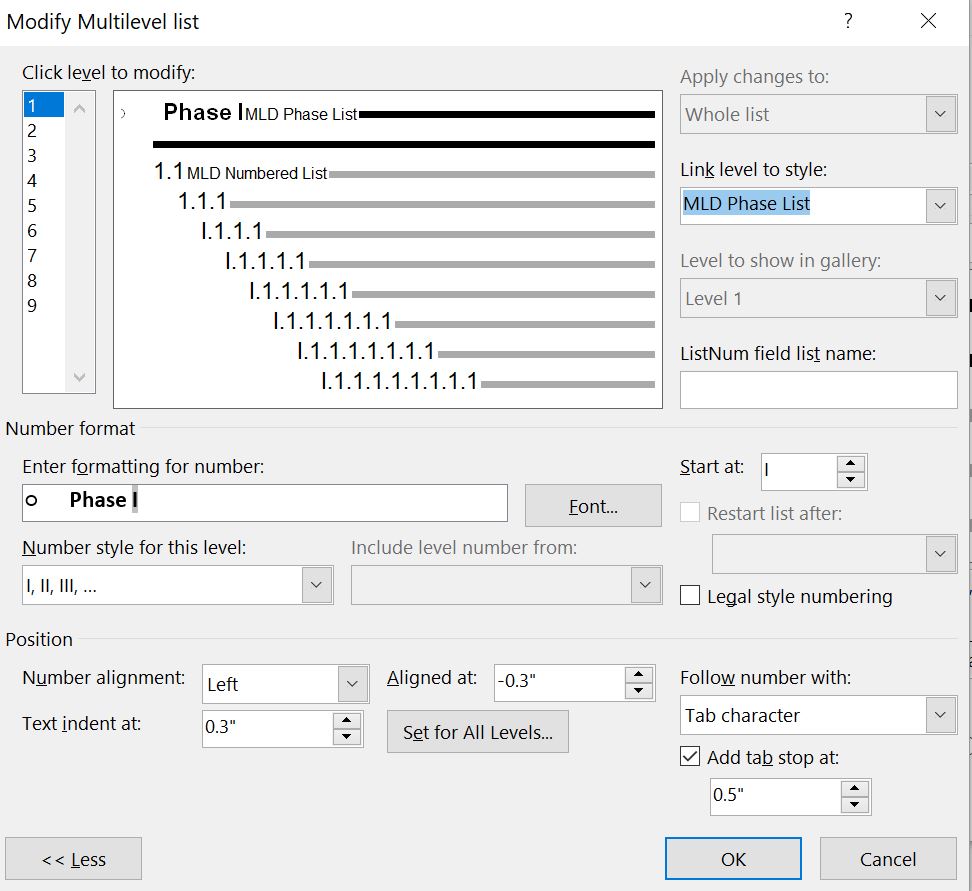Close the dialog with the X
Viewport: 972px width, 891px height.
(x=929, y=20)
